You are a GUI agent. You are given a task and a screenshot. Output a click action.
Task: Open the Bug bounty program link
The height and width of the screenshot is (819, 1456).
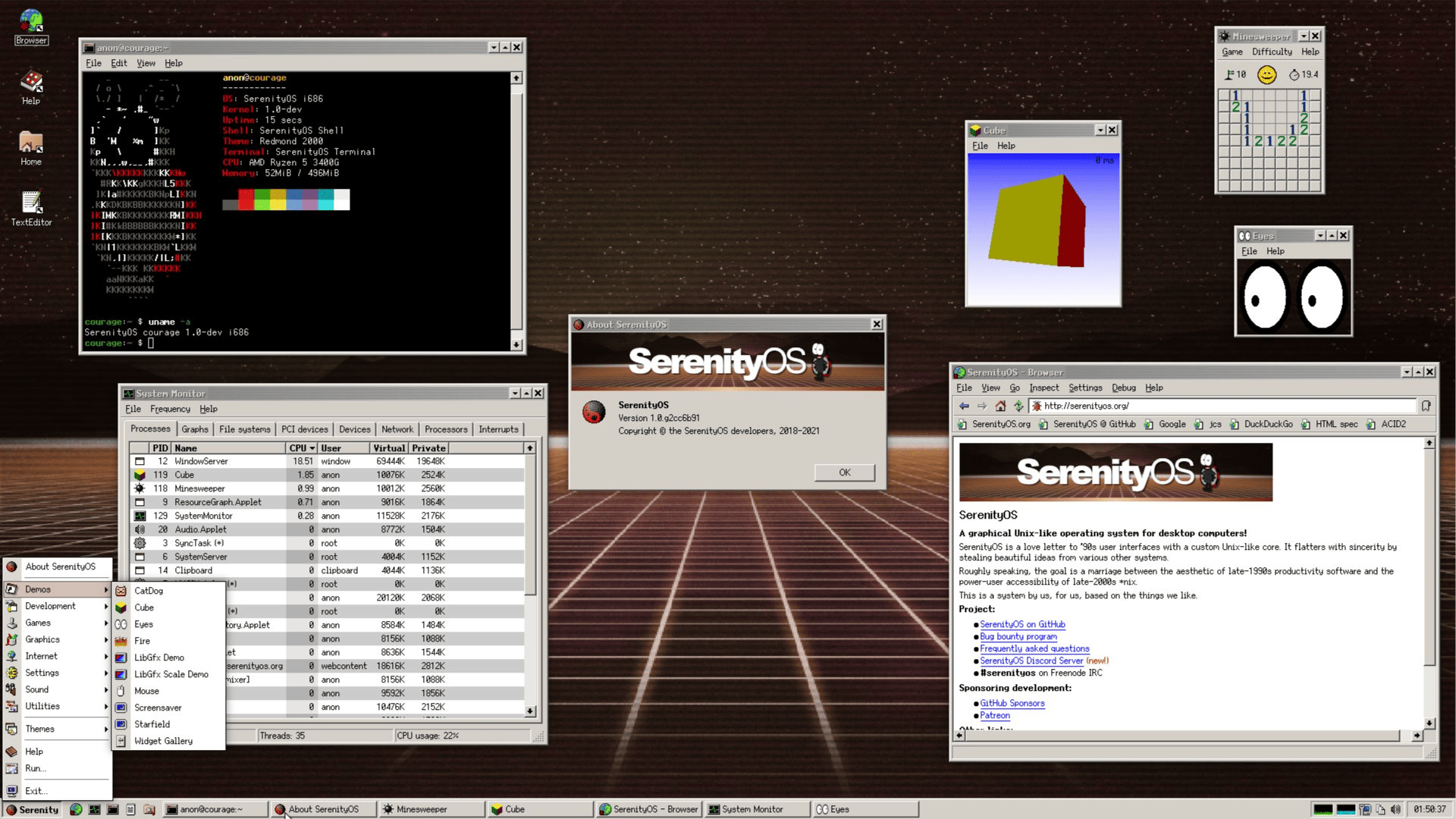click(1018, 636)
